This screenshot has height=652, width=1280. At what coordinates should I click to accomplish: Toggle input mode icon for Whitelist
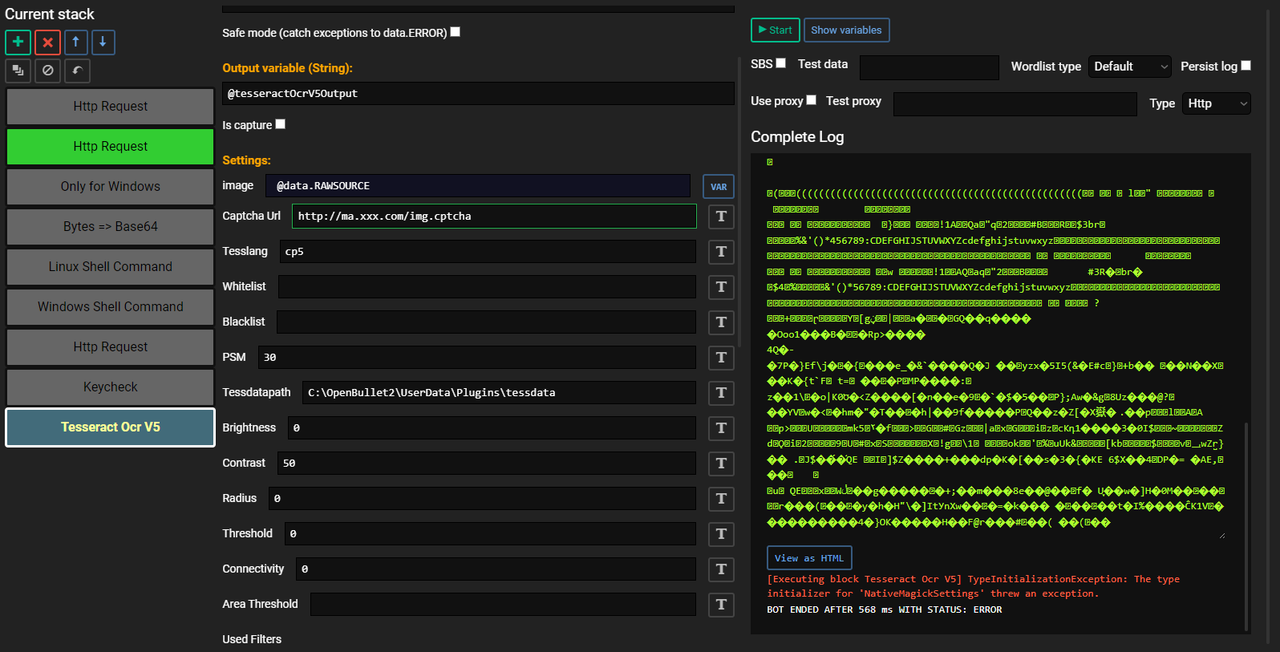pyautogui.click(x=721, y=287)
